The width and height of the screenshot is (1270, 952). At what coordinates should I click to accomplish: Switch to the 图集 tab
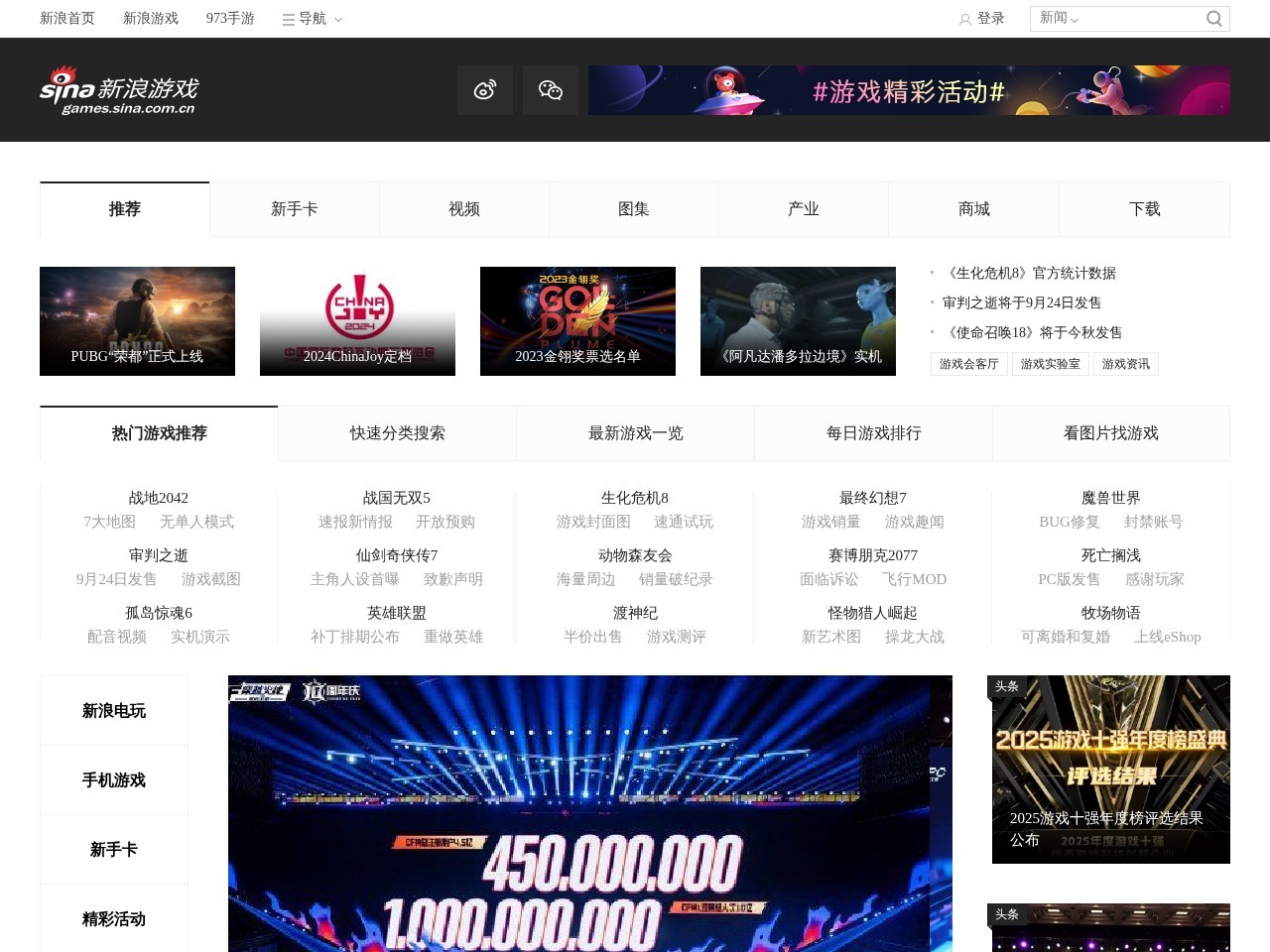(x=634, y=209)
